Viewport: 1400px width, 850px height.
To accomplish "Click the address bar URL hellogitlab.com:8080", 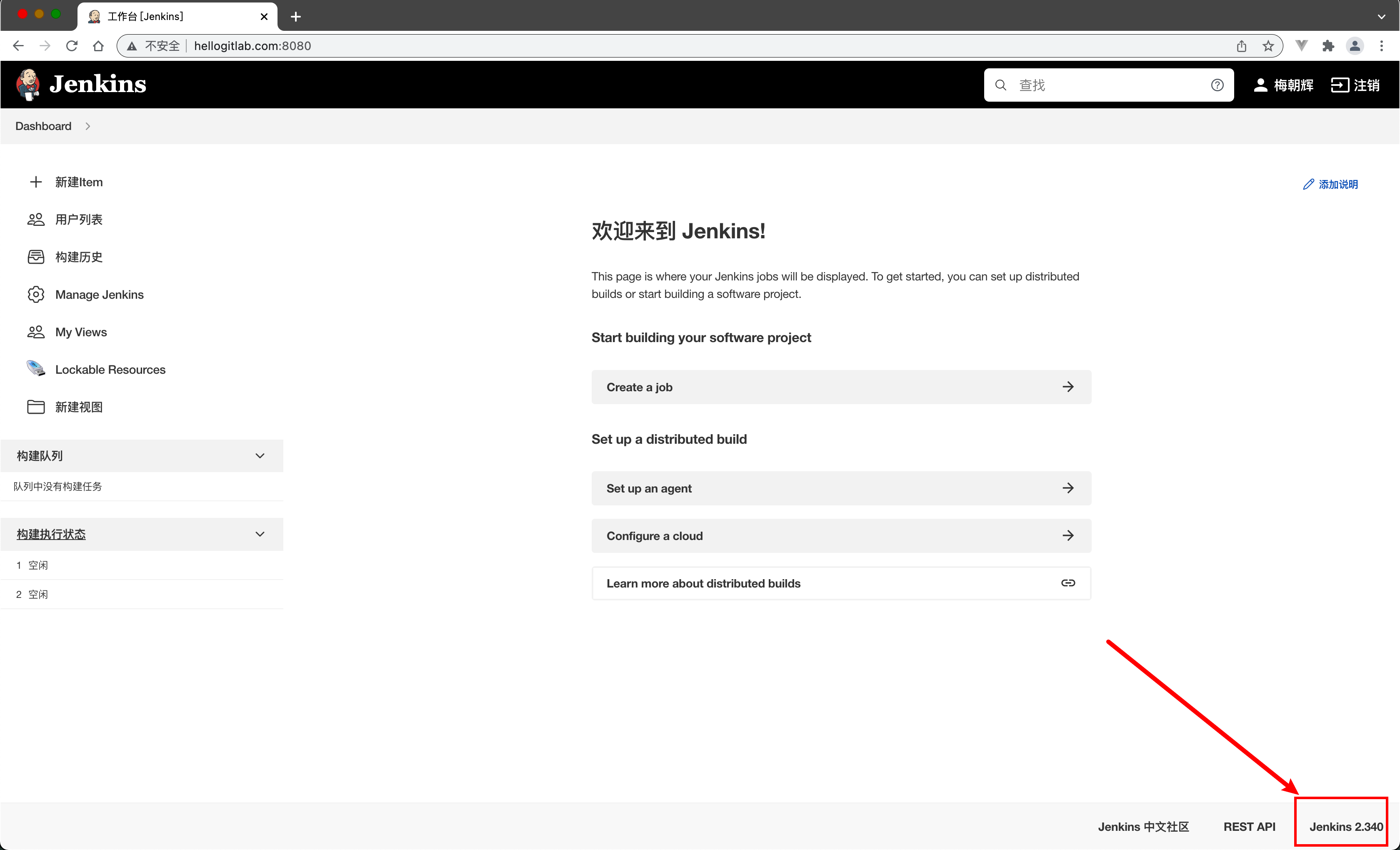I will [252, 46].
